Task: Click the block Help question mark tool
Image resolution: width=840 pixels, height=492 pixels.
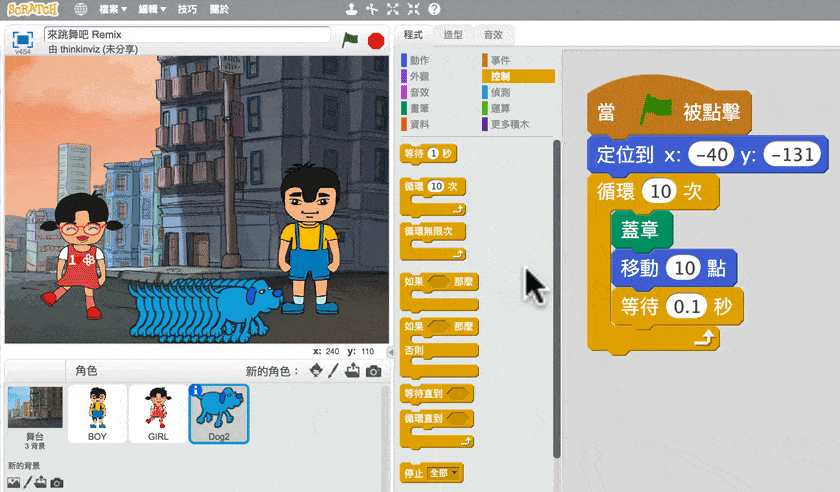Action: (434, 9)
